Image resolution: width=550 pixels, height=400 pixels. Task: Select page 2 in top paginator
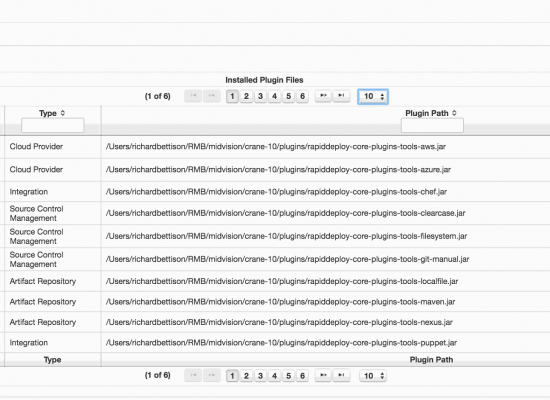pos(246,96)
